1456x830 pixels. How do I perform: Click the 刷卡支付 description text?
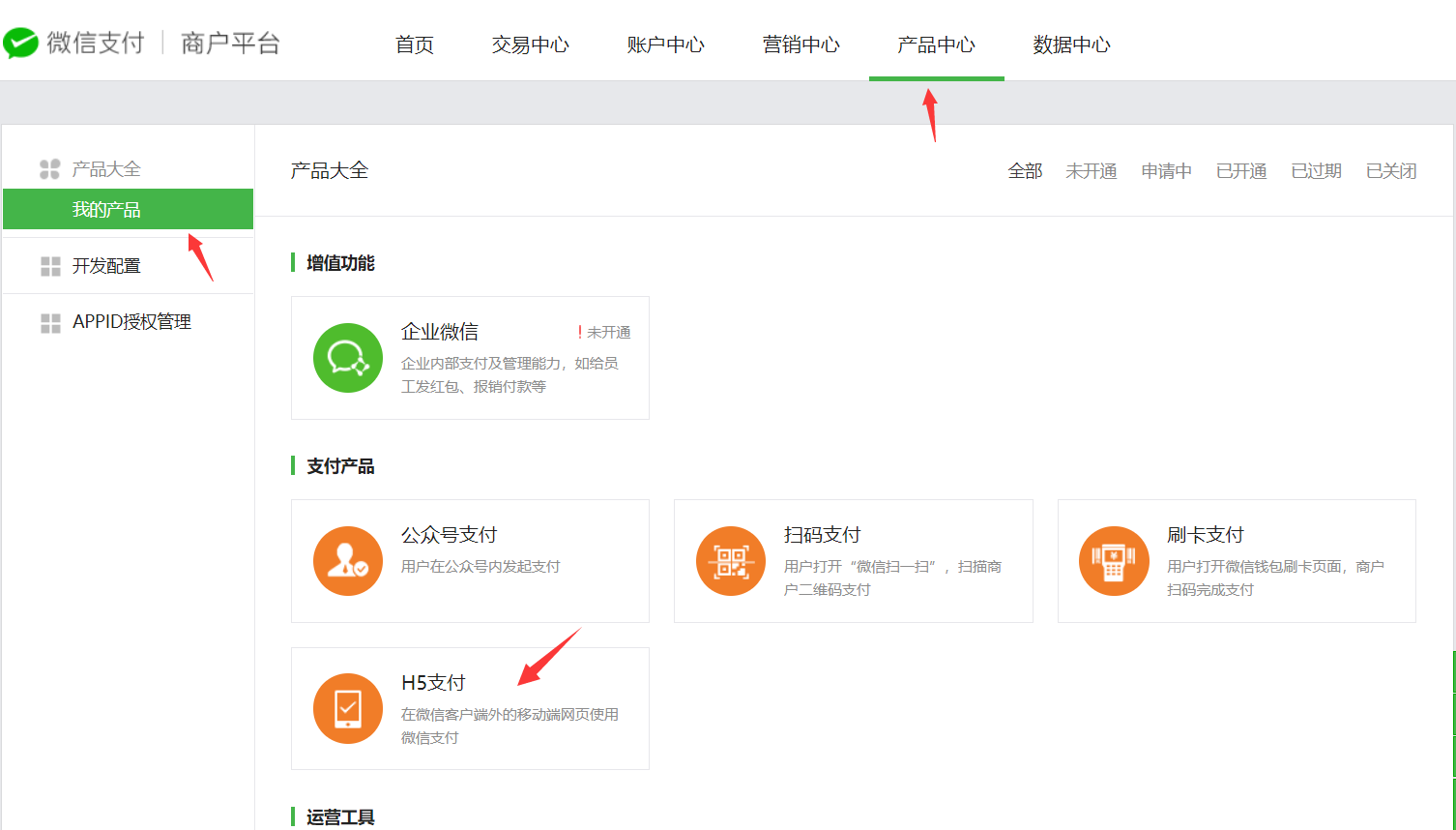[x=1275, y=578]
